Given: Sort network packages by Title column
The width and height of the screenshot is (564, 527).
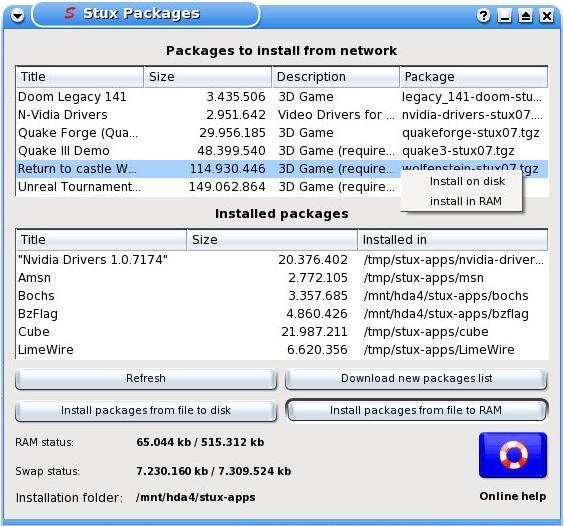Looking at the screenshot, I should tap(79, 77).
